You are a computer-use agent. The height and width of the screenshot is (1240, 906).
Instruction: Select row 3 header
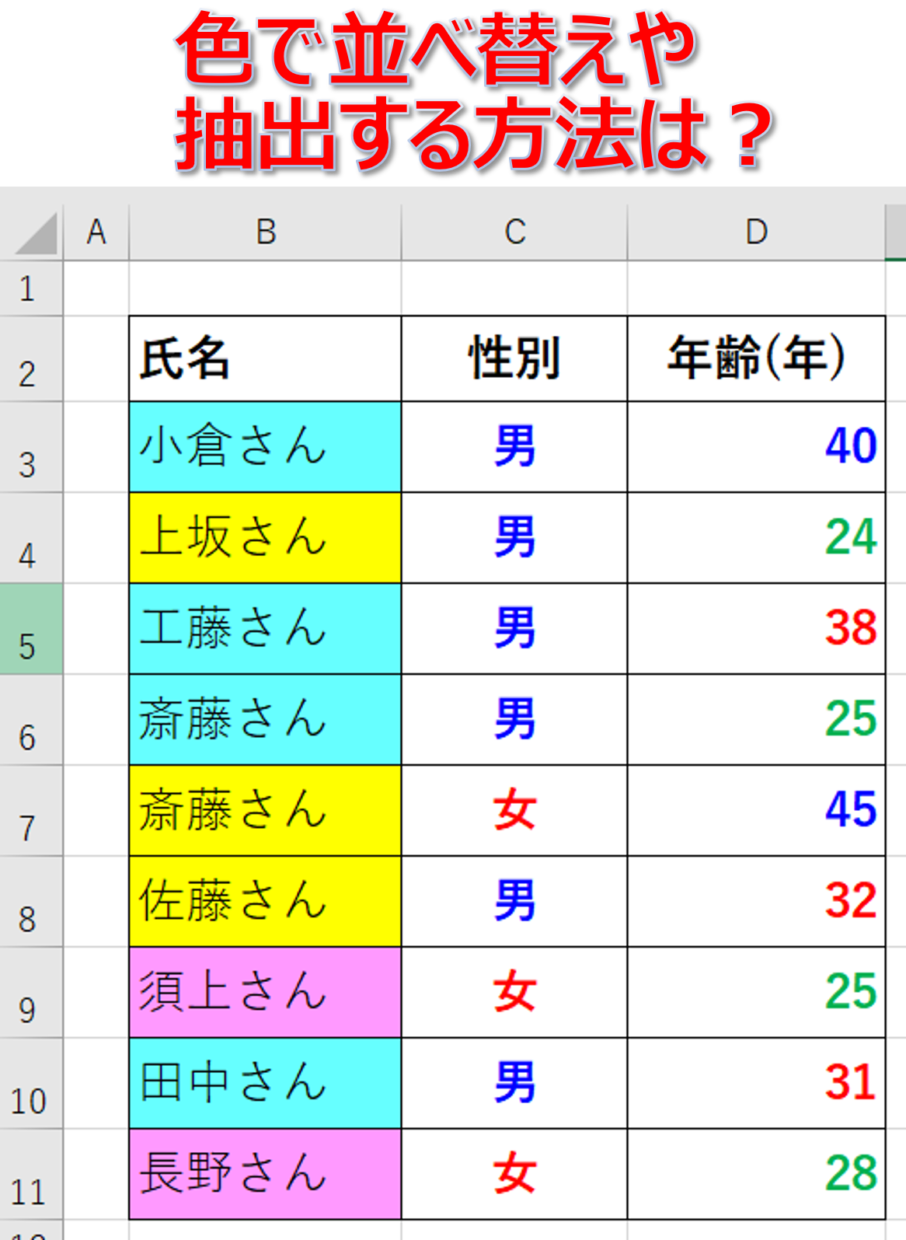31,447
